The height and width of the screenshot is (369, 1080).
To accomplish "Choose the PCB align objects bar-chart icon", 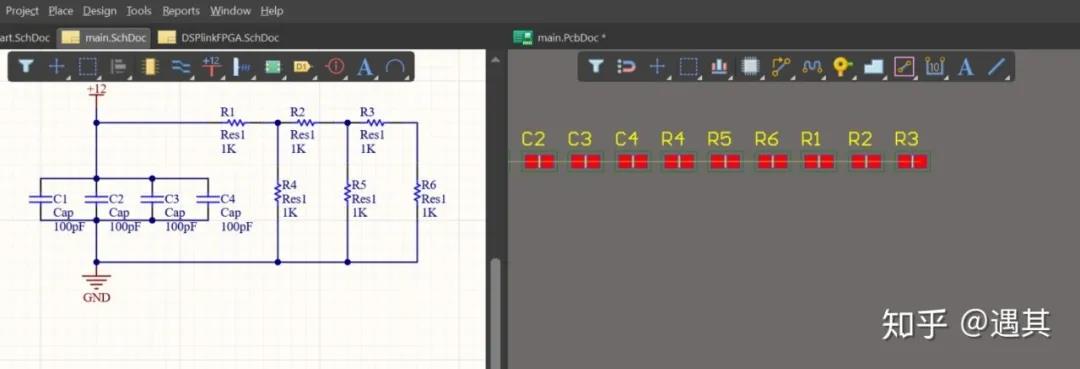I will coord(719,66).
